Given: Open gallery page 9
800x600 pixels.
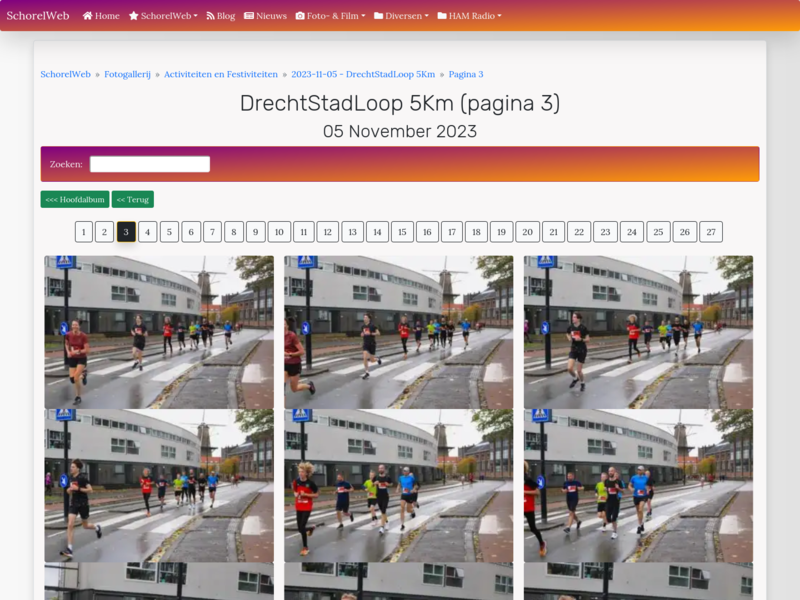Looking at the screenshot, I should pyautogui.click(x=256, y=232).
